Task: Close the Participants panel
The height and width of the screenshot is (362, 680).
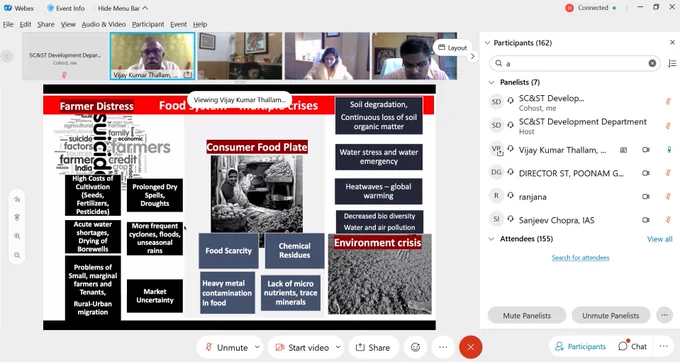Action: coord(672,42)
